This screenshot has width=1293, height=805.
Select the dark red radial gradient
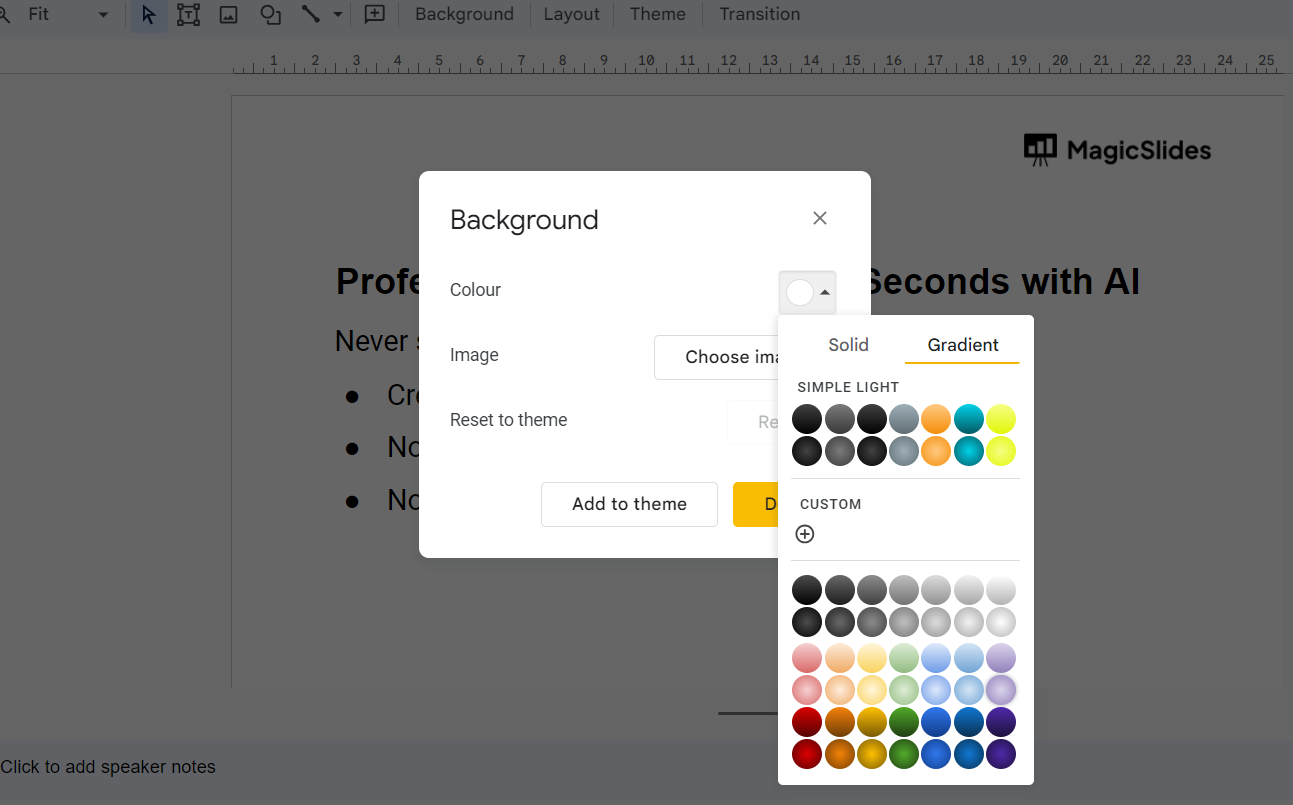[807, 754]
